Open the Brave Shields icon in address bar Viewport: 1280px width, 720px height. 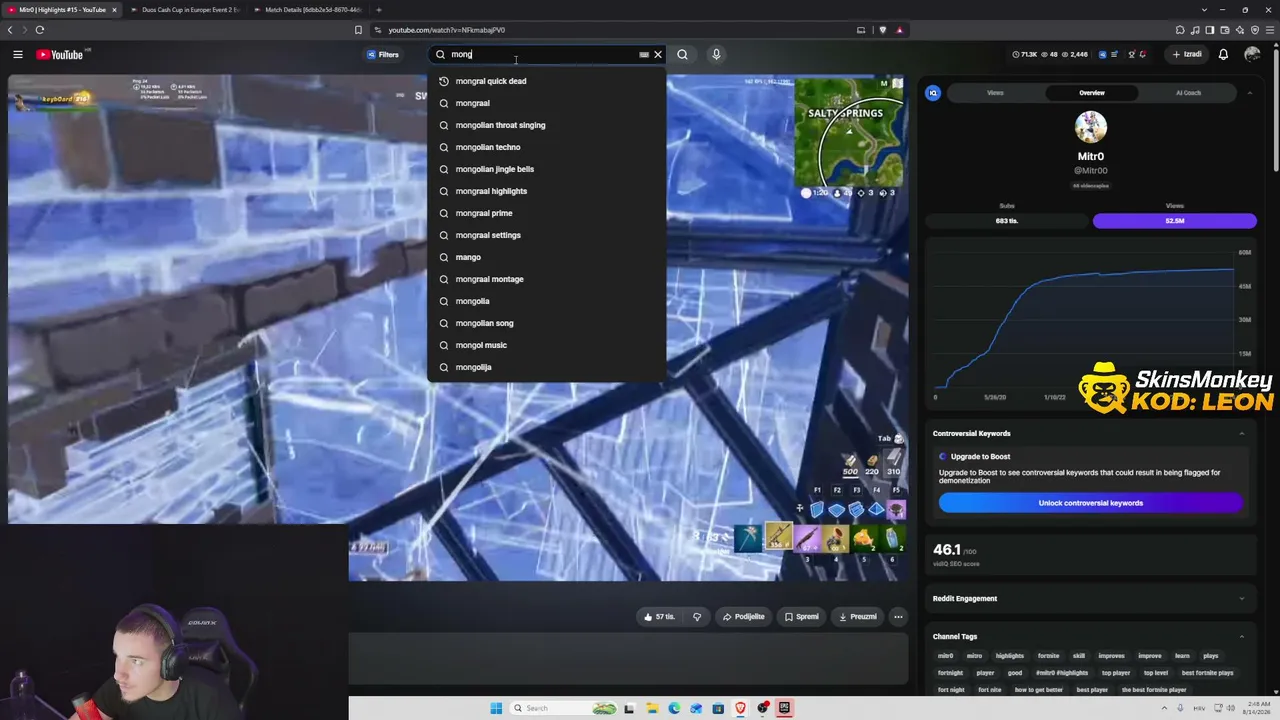point(882,30)
